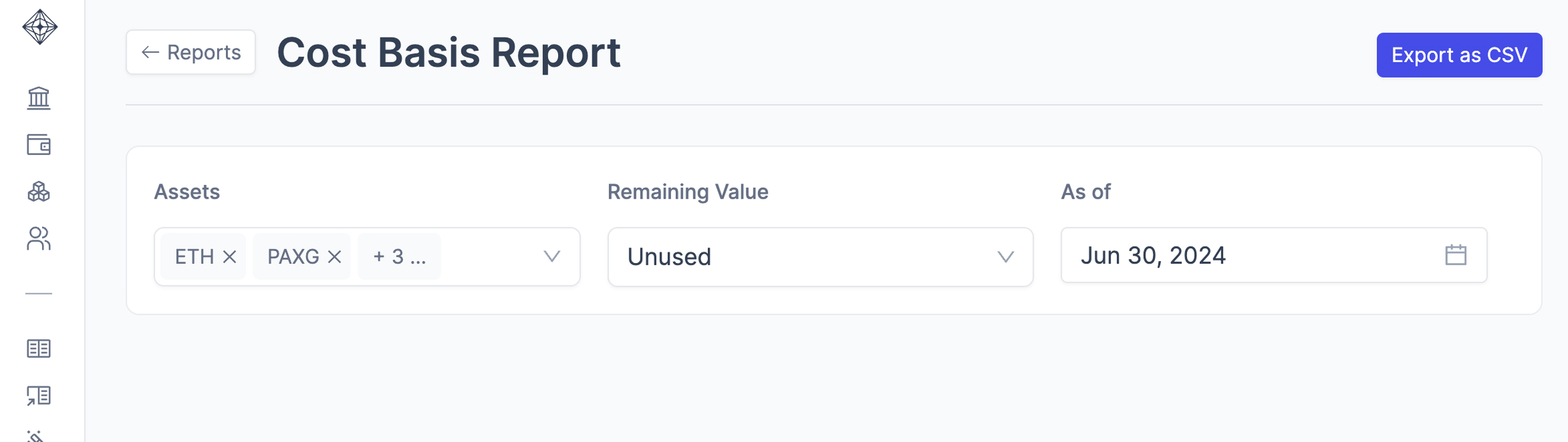The image size is (1568, 442).
Task: Open the bank building sidebar icon
Action: pos(39,98)
